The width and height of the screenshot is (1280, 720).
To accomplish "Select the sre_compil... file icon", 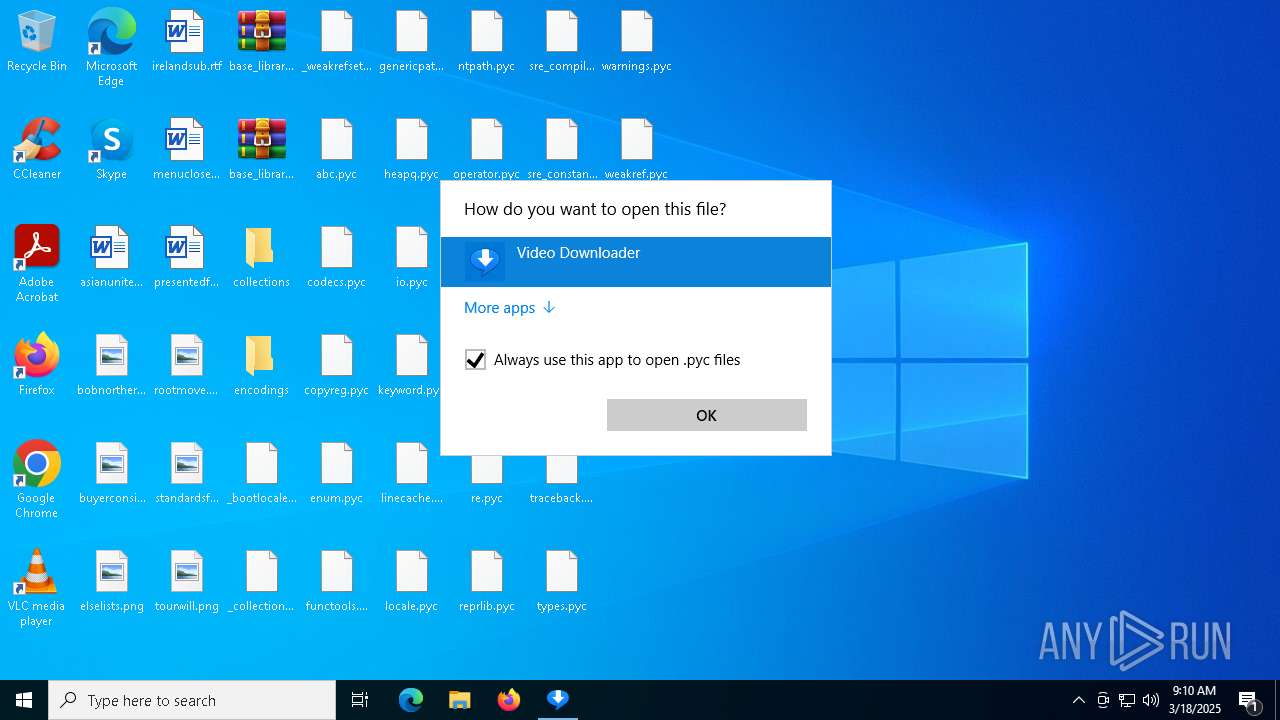I will coord(562,42).
